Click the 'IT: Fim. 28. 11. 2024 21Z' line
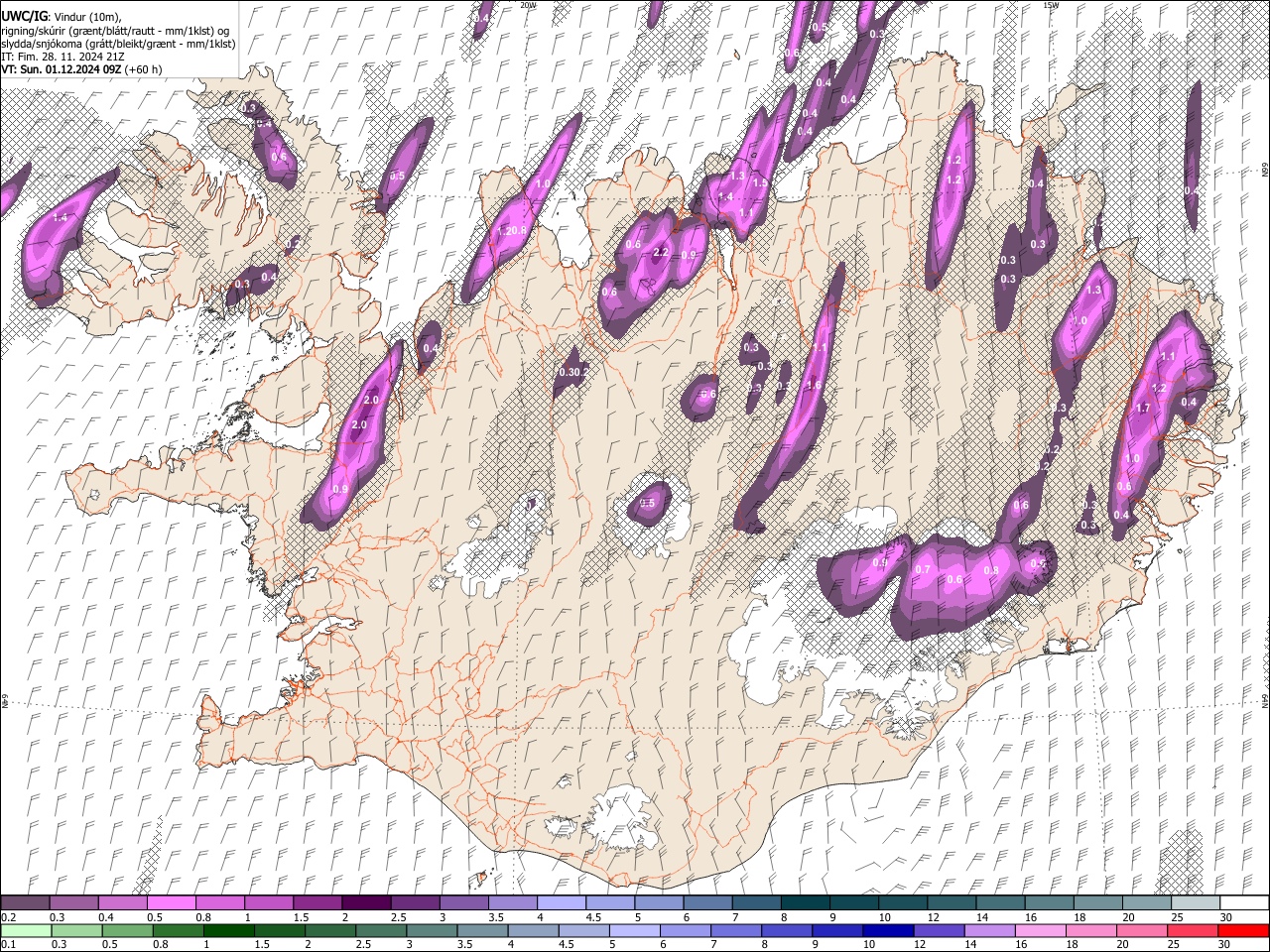The image size is (1270, 952). (x=63, y=57)
